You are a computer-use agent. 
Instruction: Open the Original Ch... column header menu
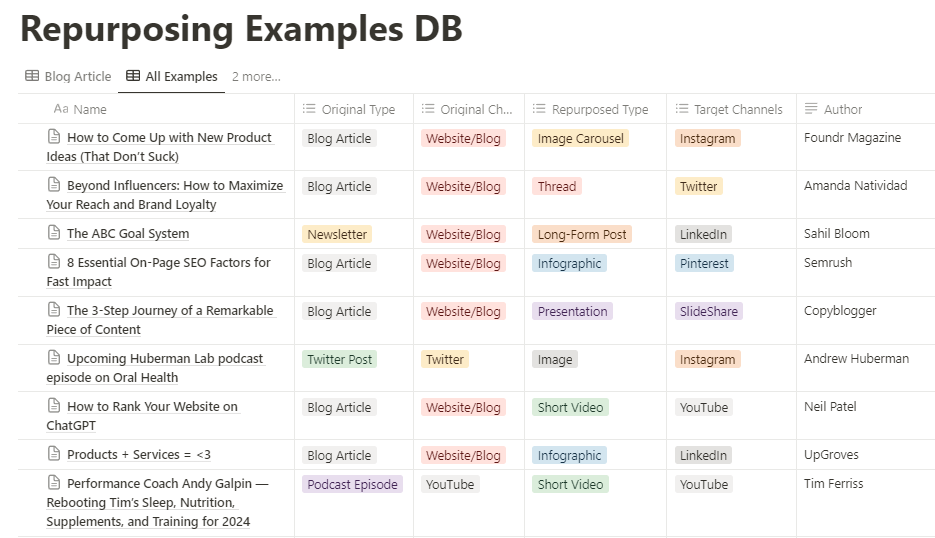(476, 109)
